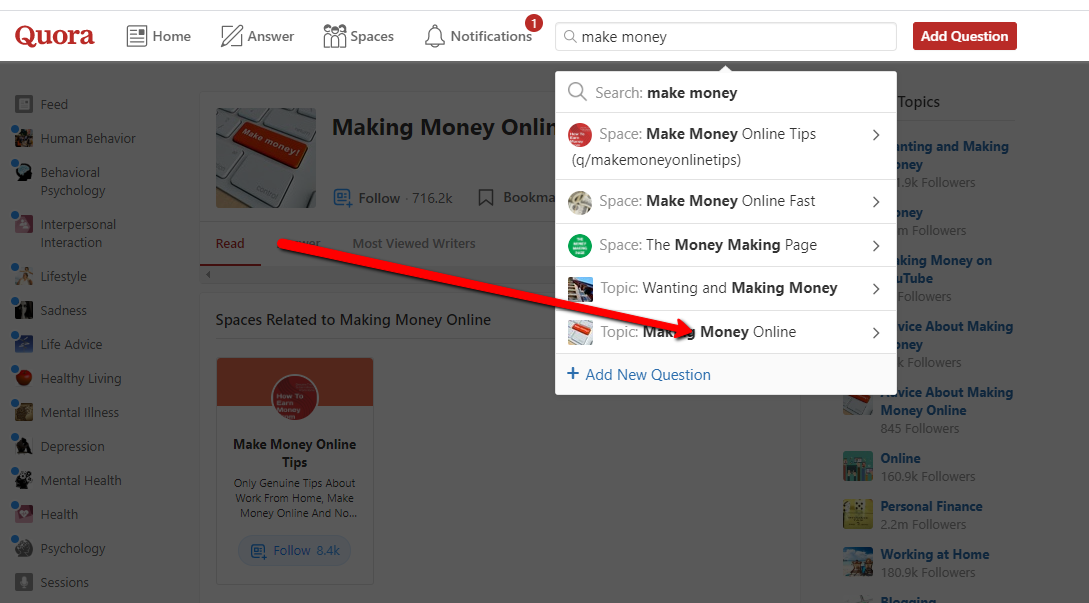The image size is (1089, 603).
Task: Go to Home in the top navigation
Action: pos(158,36)
